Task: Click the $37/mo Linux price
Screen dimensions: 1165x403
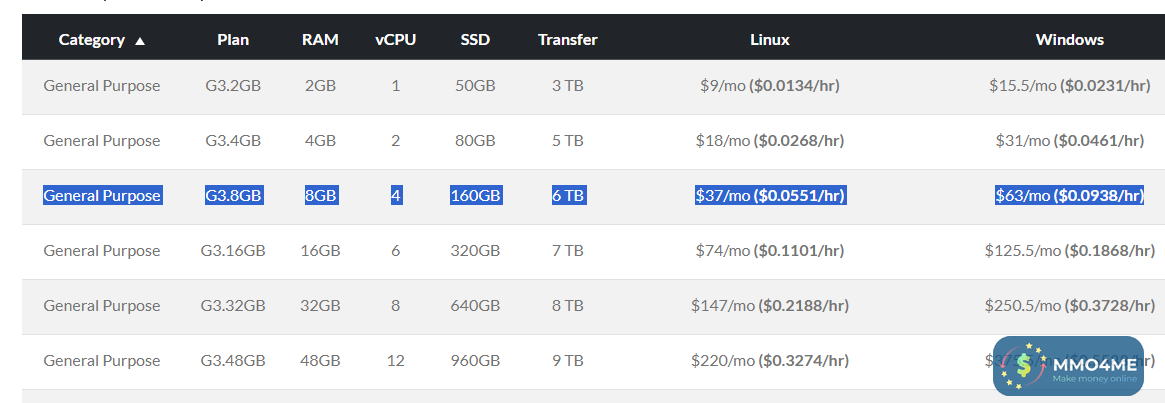Action: 770,196
